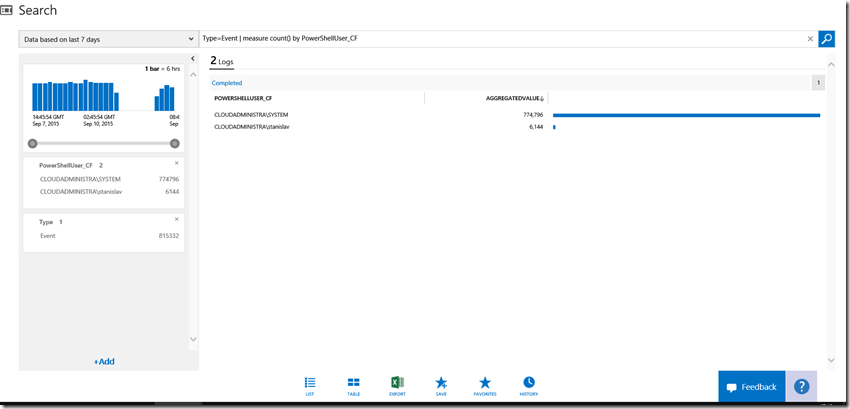Remove the PowerShellUser_CF filter facet
The image size is (850, 409).
click(177, 163)
